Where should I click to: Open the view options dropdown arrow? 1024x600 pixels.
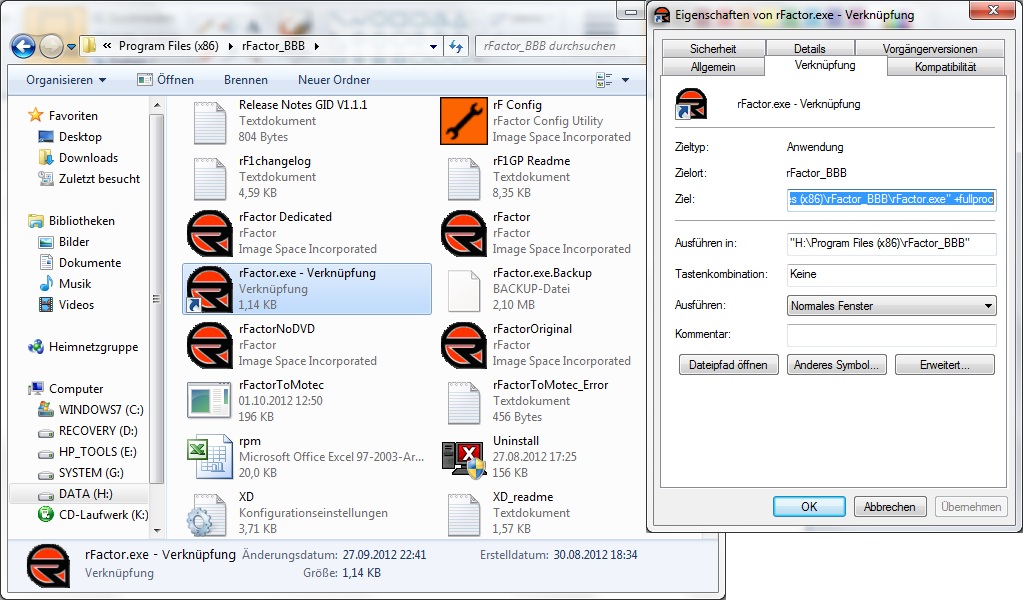click(x=626, y=80)
